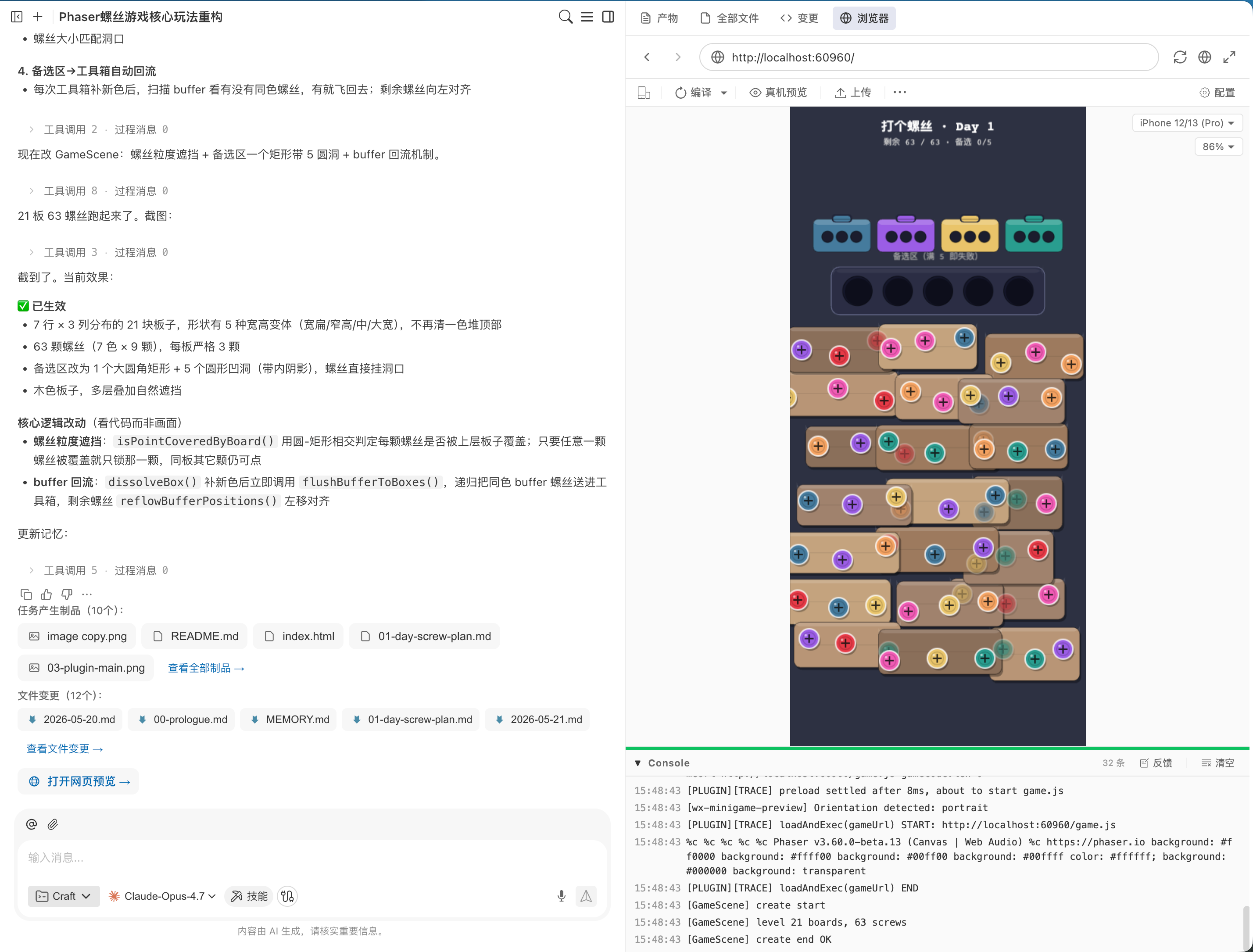The image size is (1253, 952).
Task: Open changed file 2026-05-21.md
Action: click(x=537, y=719)
